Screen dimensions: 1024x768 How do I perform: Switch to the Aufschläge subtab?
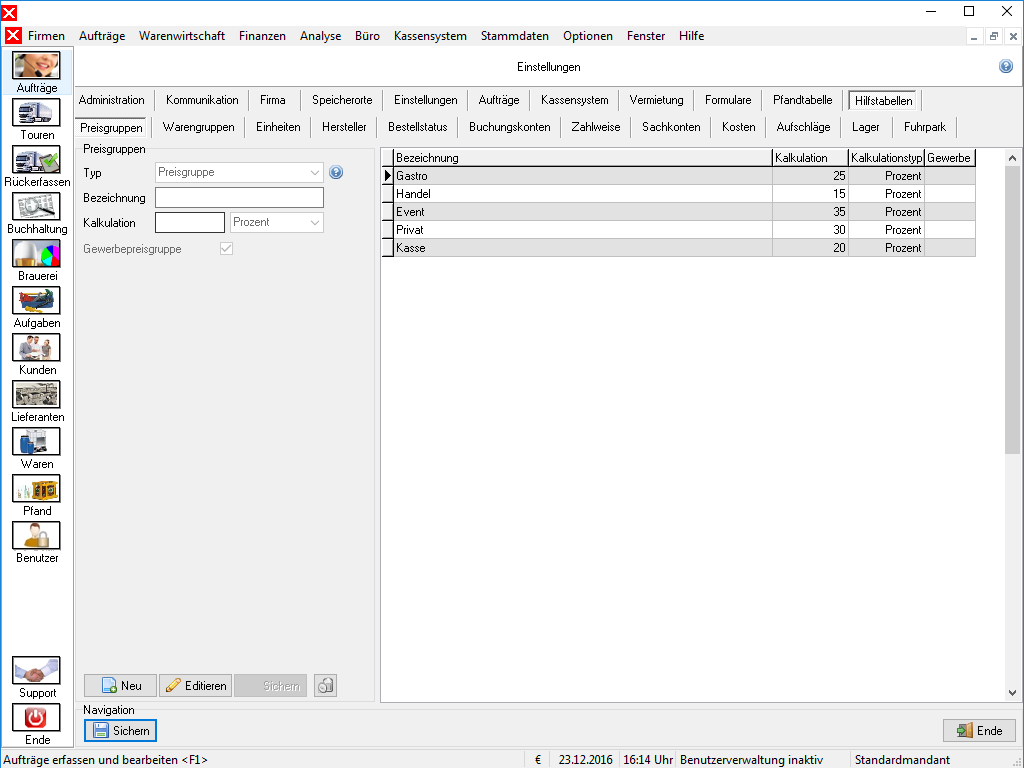click(803, 127)
